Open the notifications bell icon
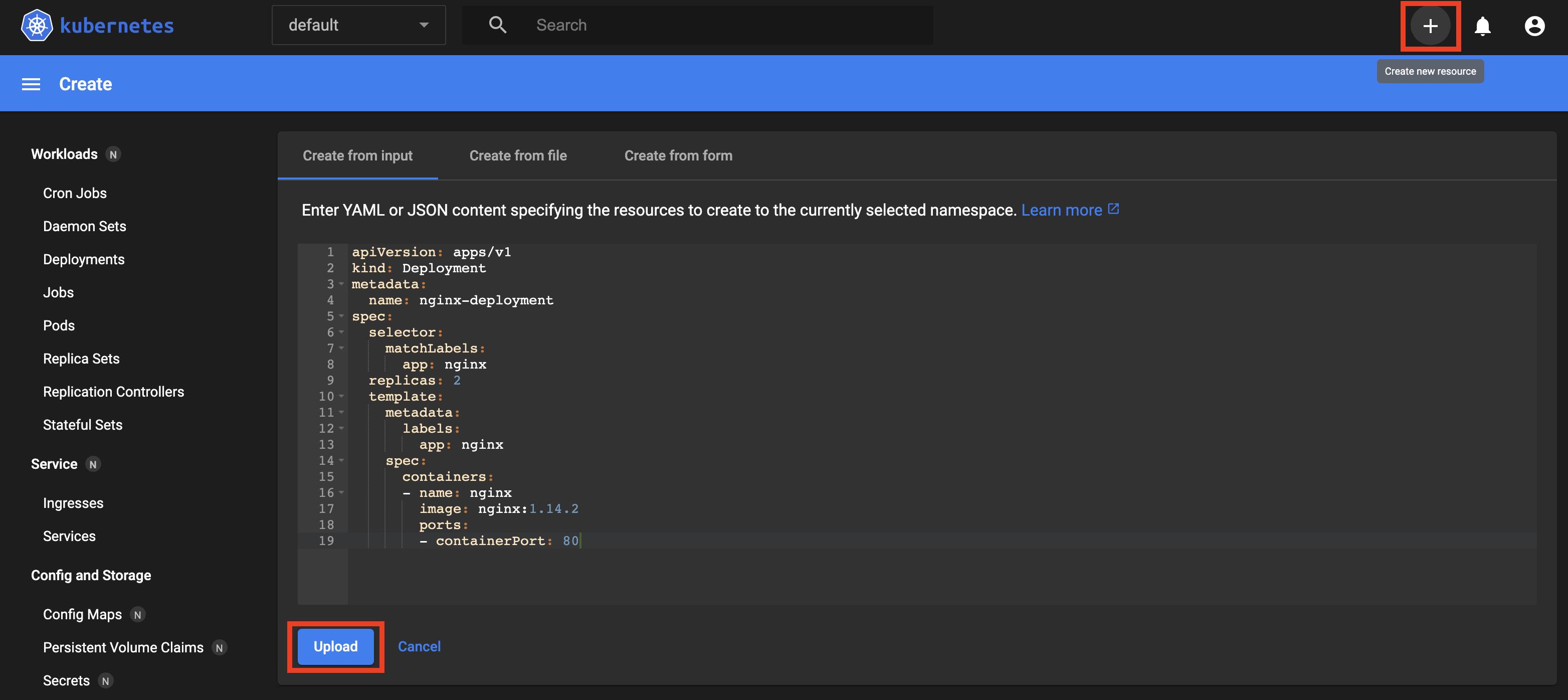The height and width of the screenshot is (700, 1568). (1482, 26)
